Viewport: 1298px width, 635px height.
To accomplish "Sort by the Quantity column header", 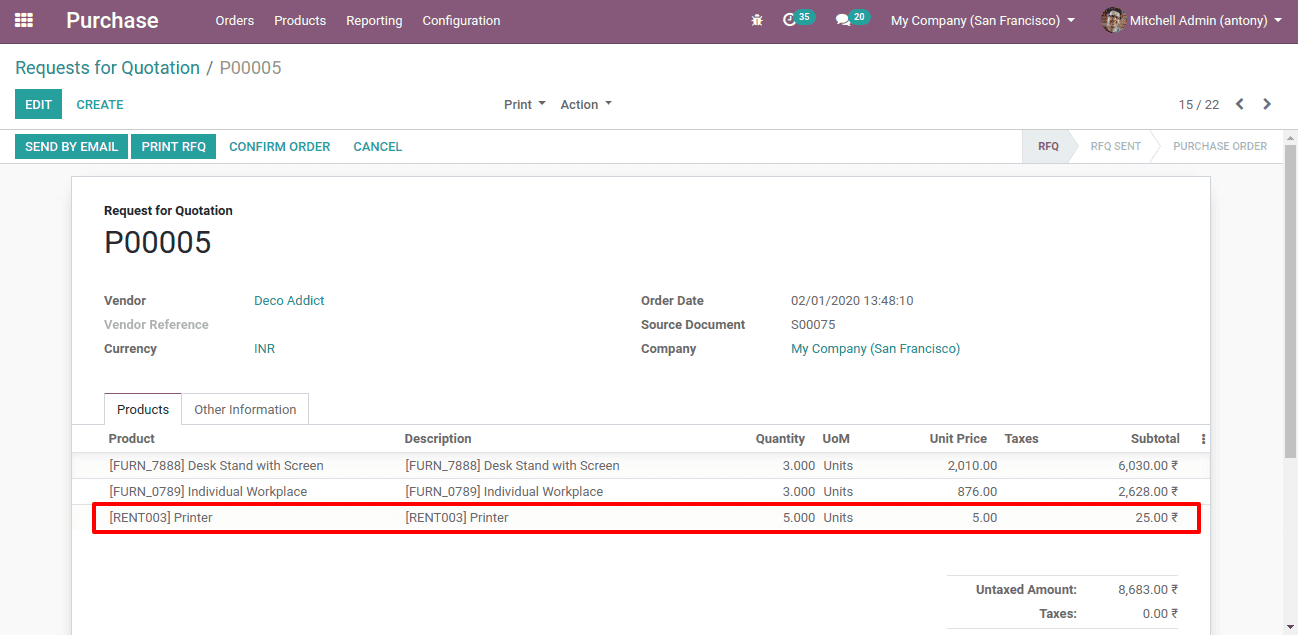I will tap(780, 438).
